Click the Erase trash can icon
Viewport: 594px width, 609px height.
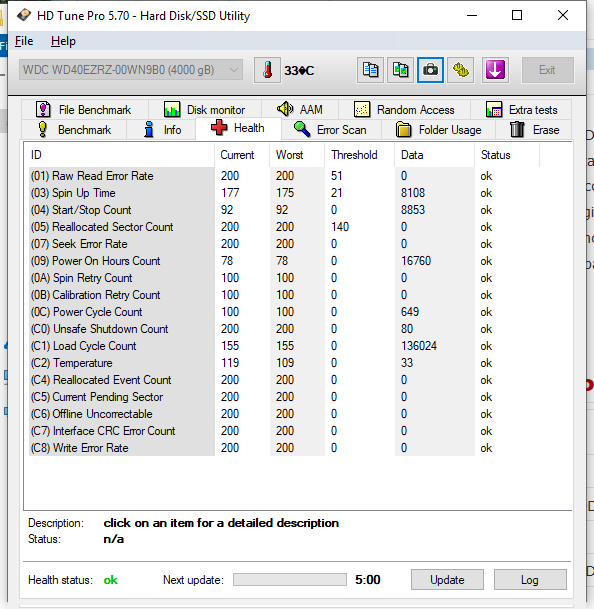(x=517, y=129)
